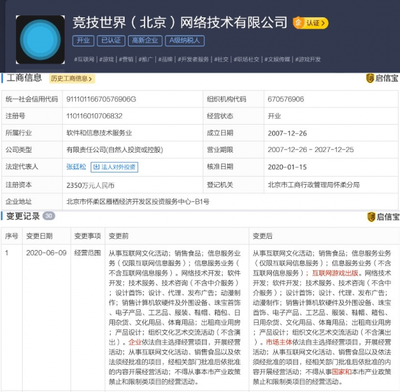Click the 法人对外投资 button
Viewport: 400px width, 392px height.
click(114, 167)
